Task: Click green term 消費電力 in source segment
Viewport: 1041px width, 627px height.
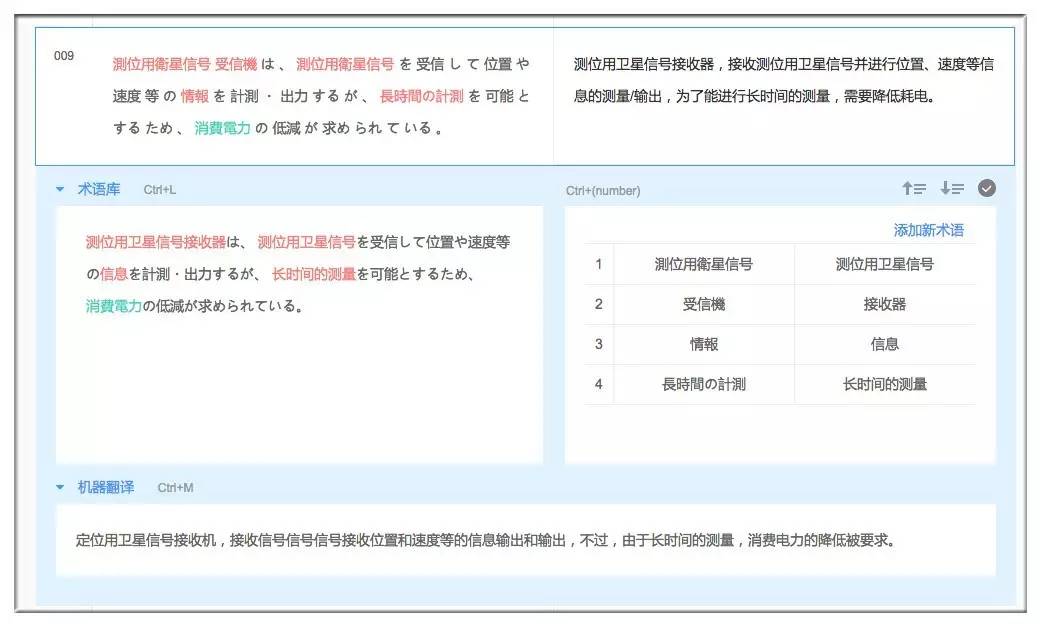Action: tap(222, 128)
